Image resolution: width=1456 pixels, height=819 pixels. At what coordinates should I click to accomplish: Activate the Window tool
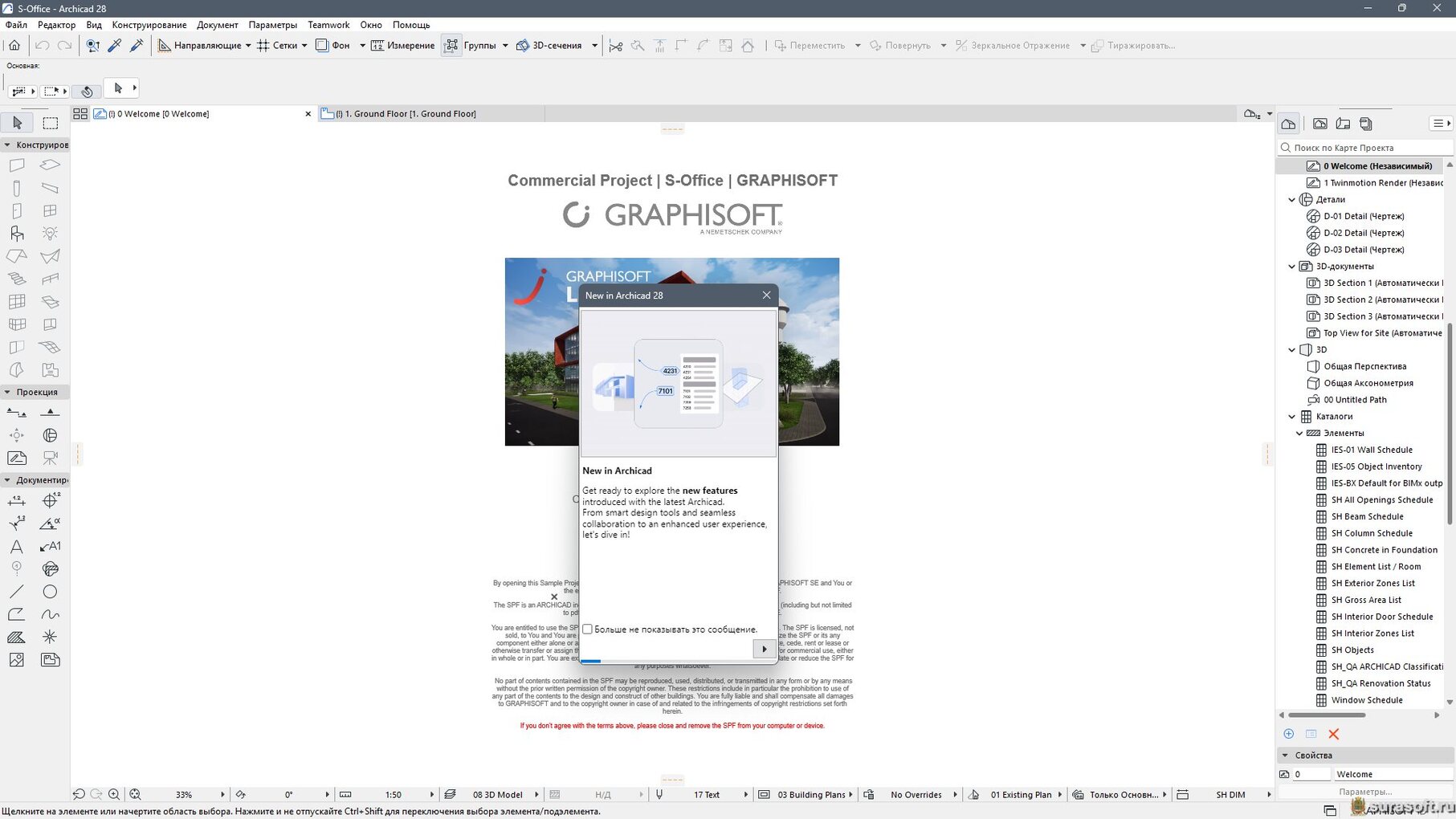tap(50, 210)
